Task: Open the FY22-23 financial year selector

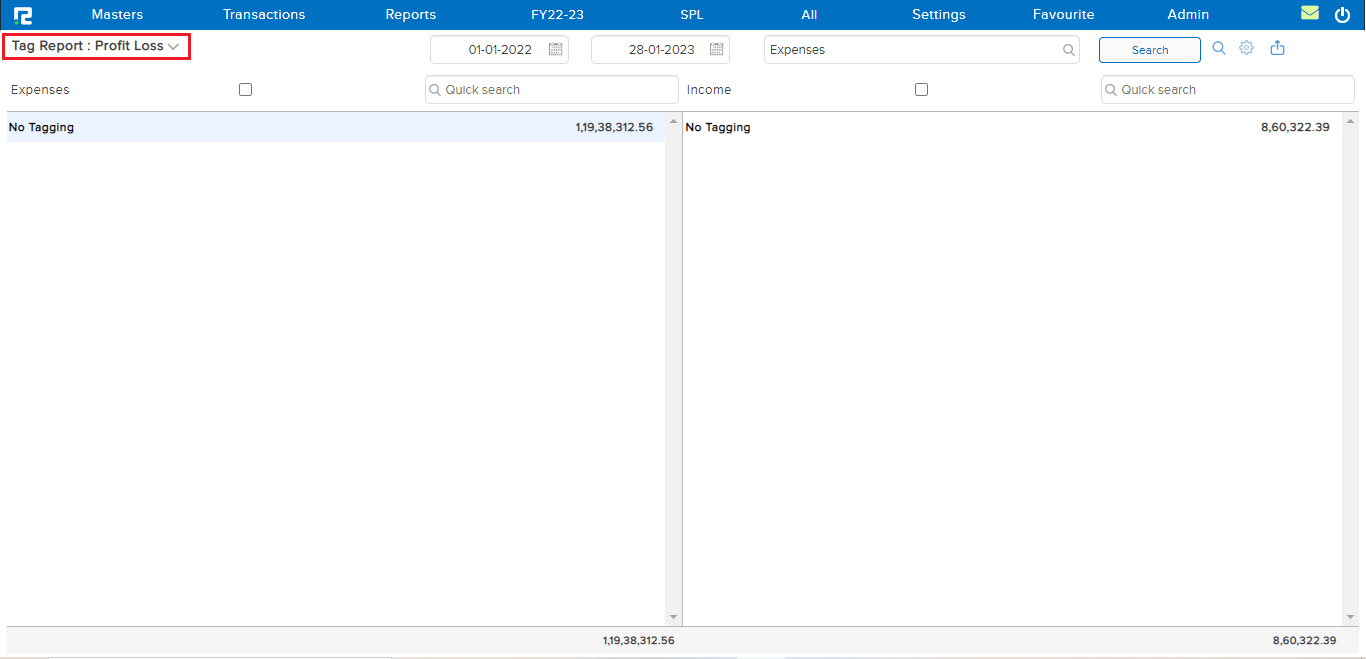Action: pyautogui.click(x=557, y=15)
